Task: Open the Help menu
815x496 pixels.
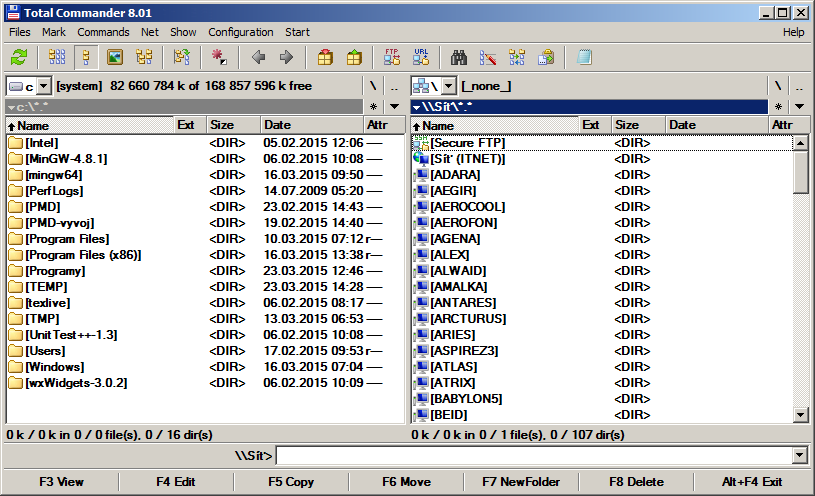Action: click(794, 32)
